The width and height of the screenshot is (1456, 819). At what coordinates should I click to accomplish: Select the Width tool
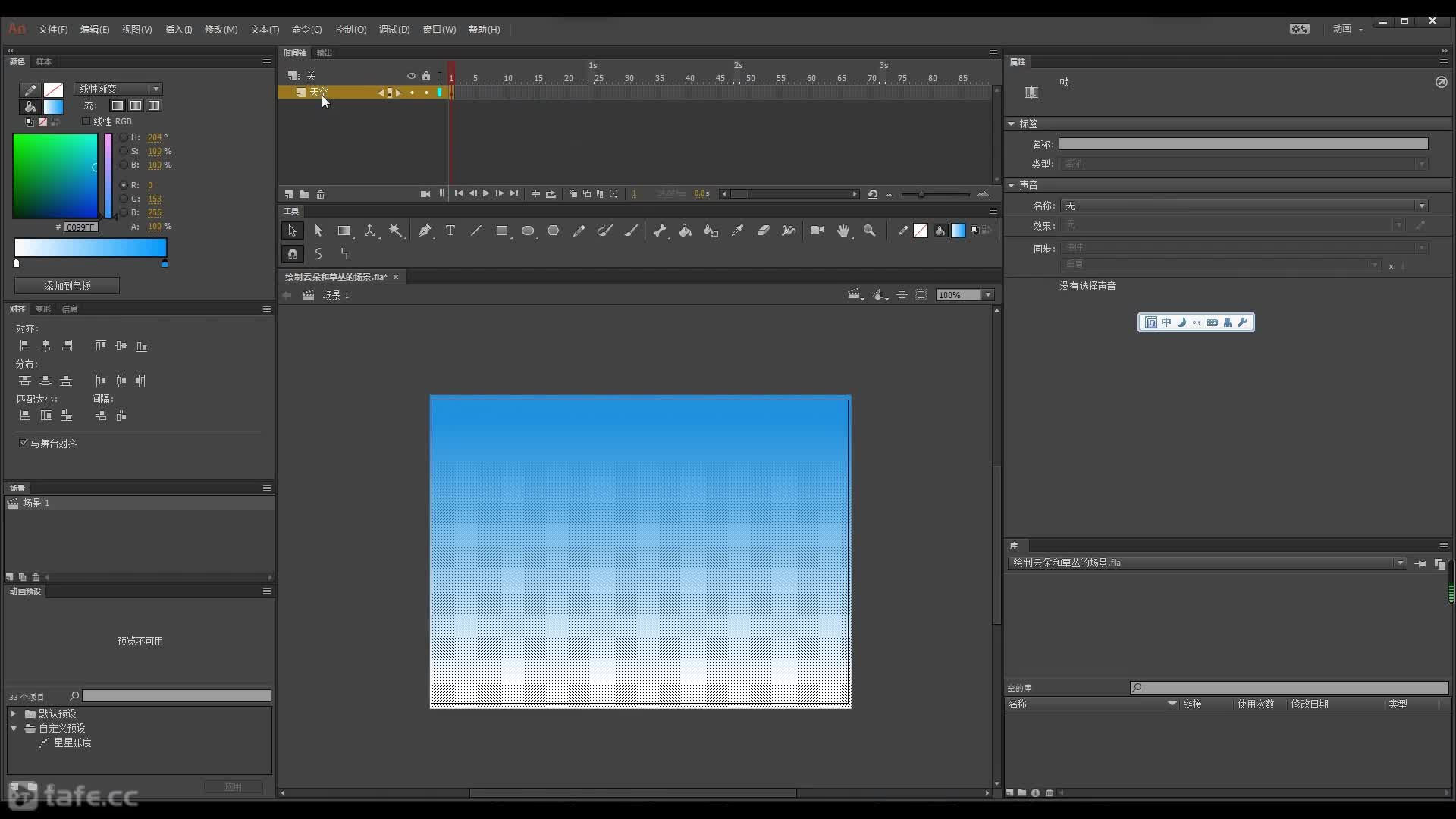(789, 231)
